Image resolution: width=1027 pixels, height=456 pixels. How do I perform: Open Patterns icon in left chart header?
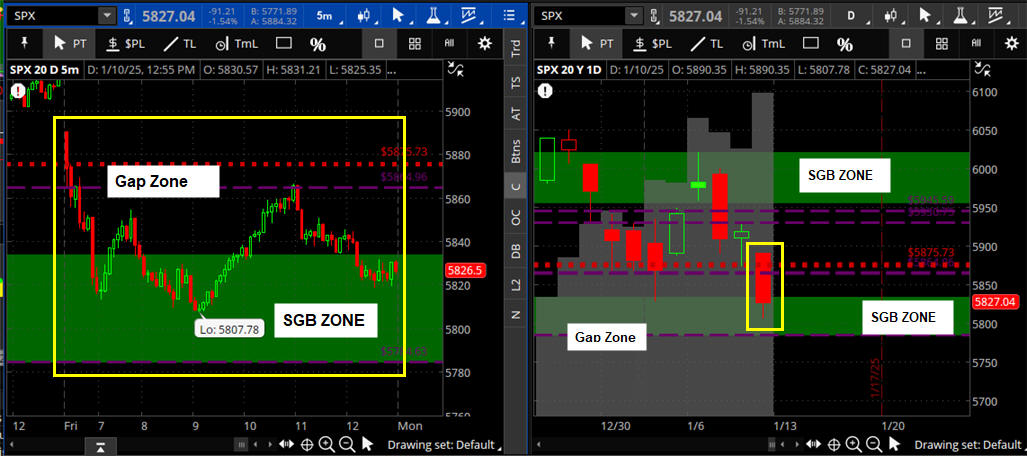pos(468,14)
